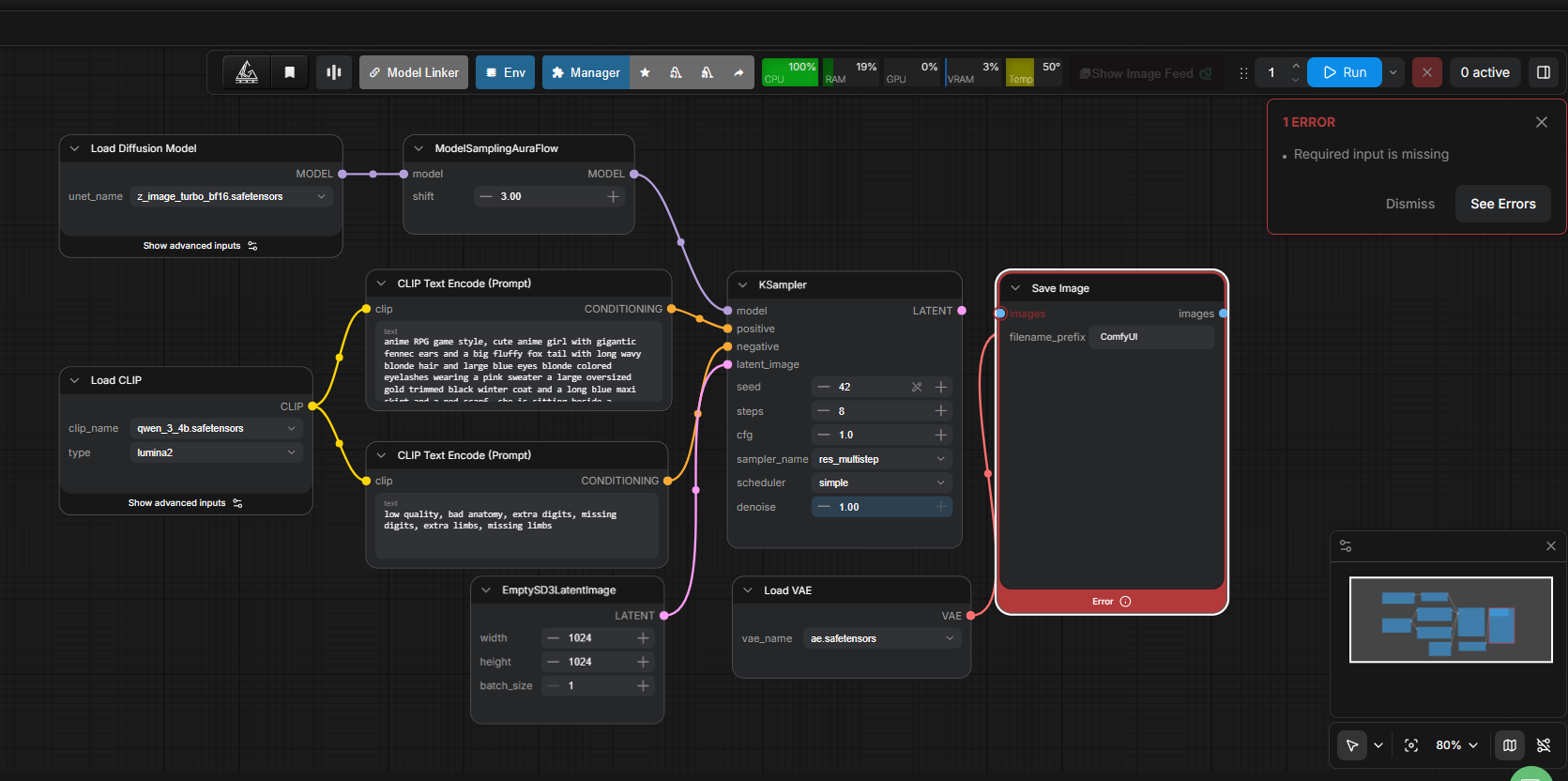Toggle link visibility icon in canvas toolbar
Screen dimensions: 1568x781
click(1544, 745)
